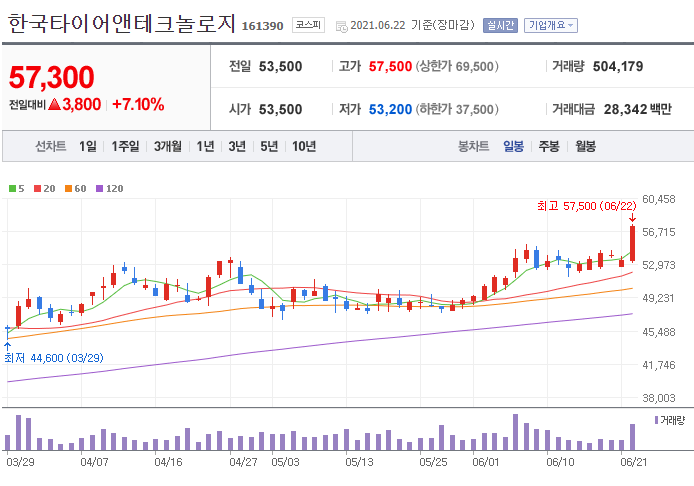This screenshot has height=486, width=694.
Task: Click the change percent +7.10%
Action: (138, 104)
